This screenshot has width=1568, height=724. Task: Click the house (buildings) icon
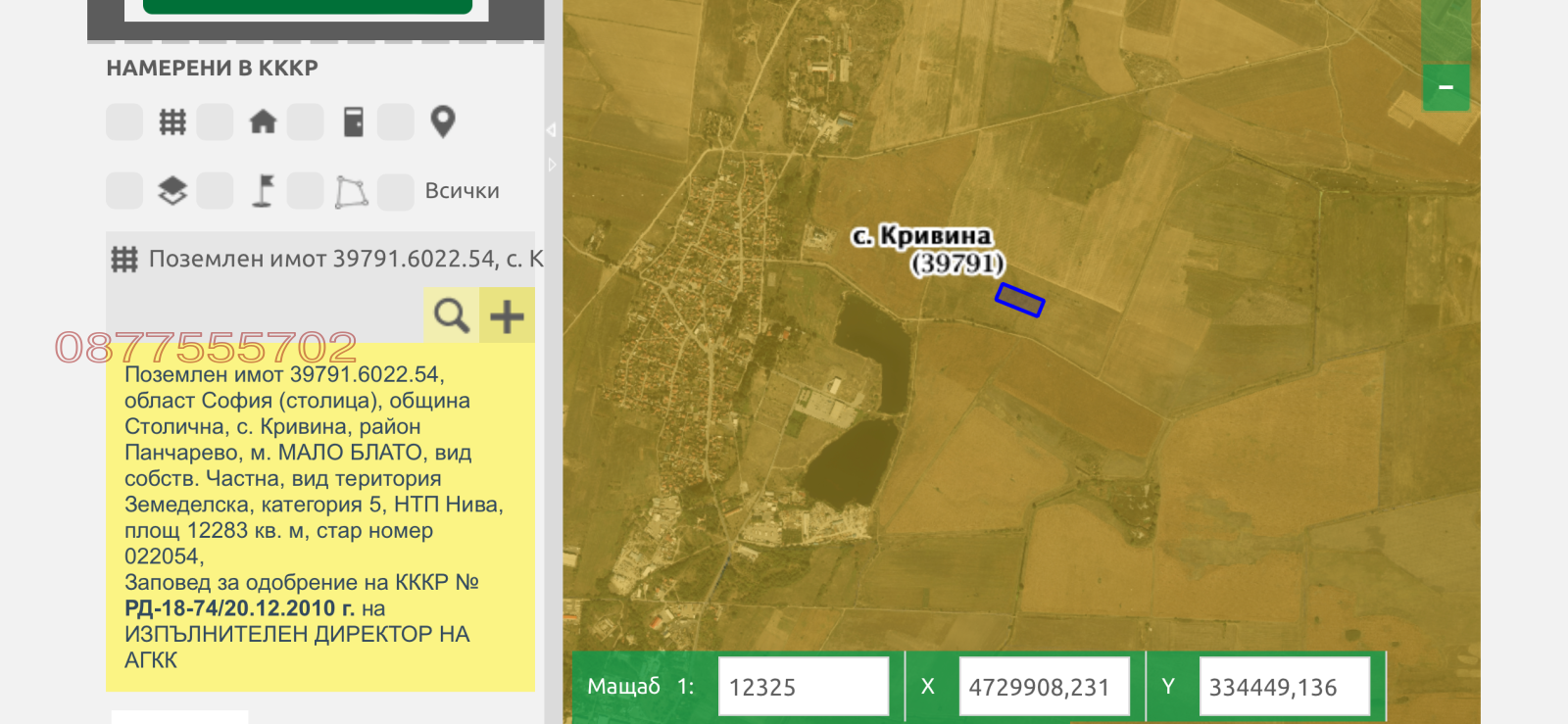263,122
